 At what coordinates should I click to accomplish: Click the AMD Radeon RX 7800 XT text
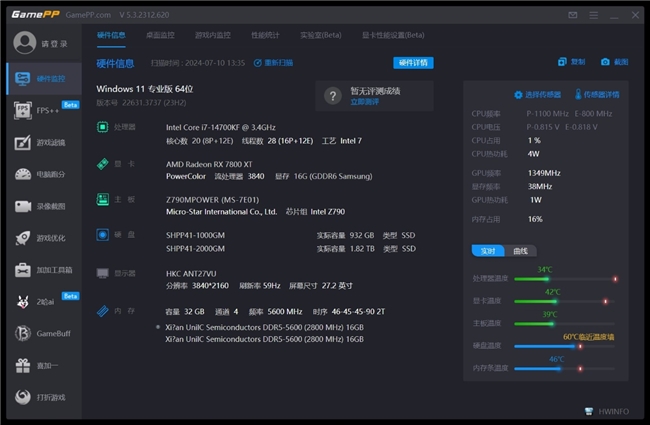(209, 164)
